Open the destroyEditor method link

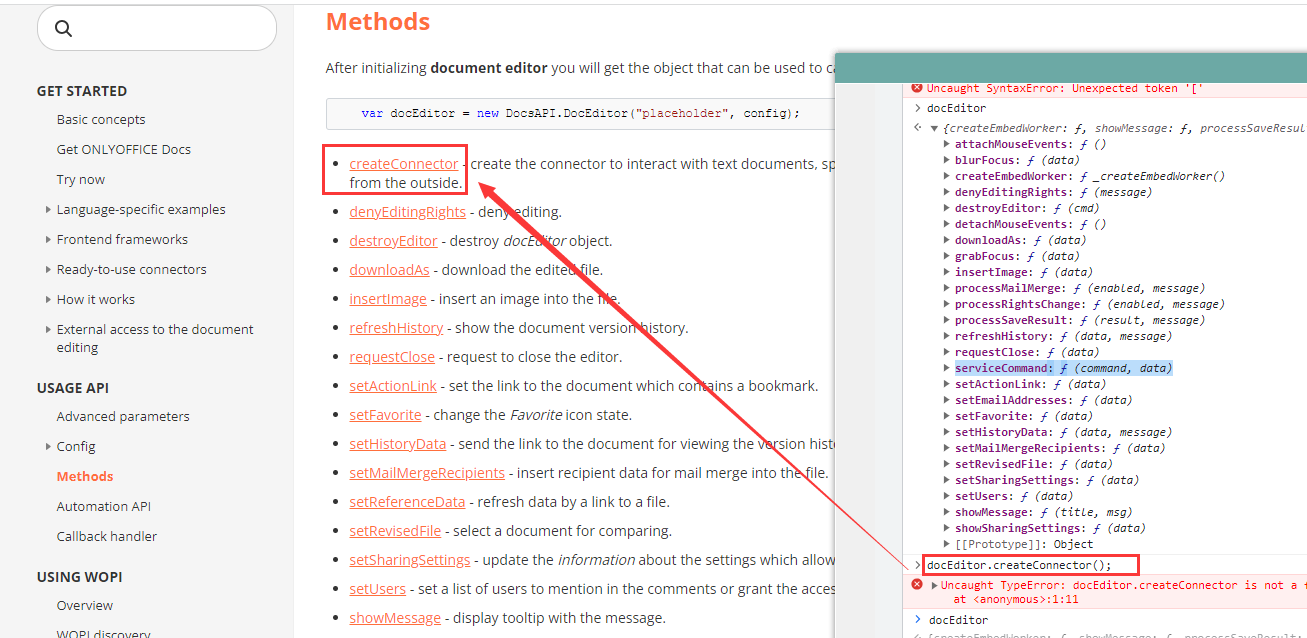[393, 240]
